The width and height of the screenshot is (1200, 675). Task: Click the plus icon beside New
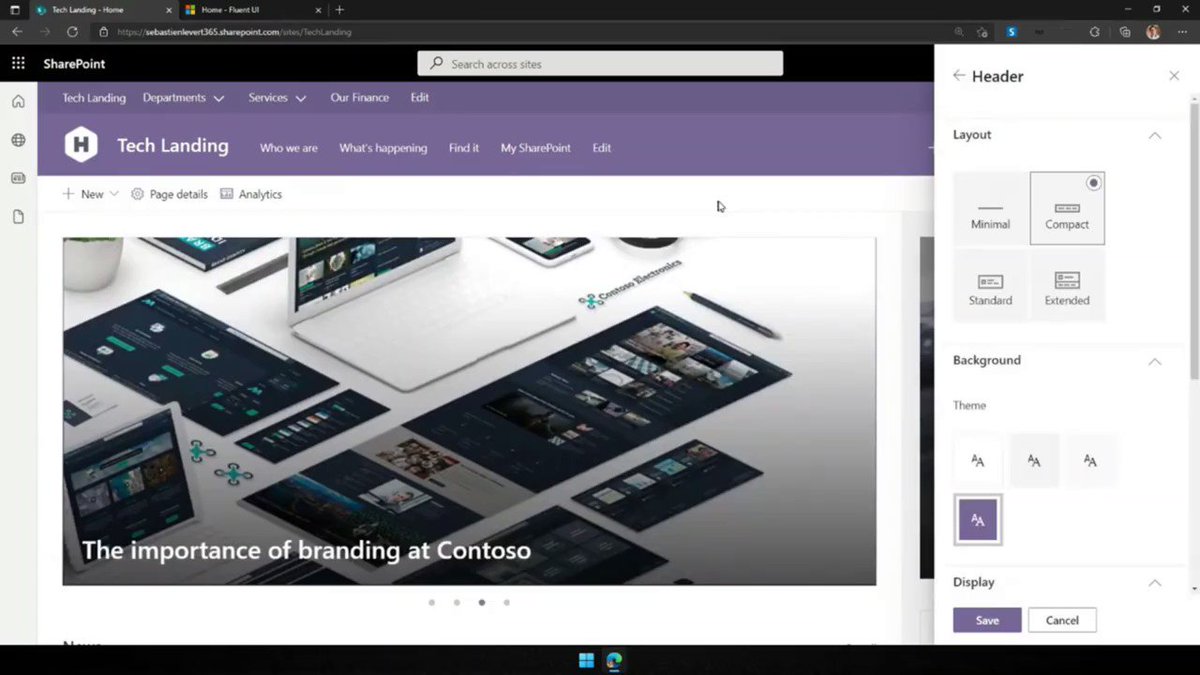click(68, 194)
